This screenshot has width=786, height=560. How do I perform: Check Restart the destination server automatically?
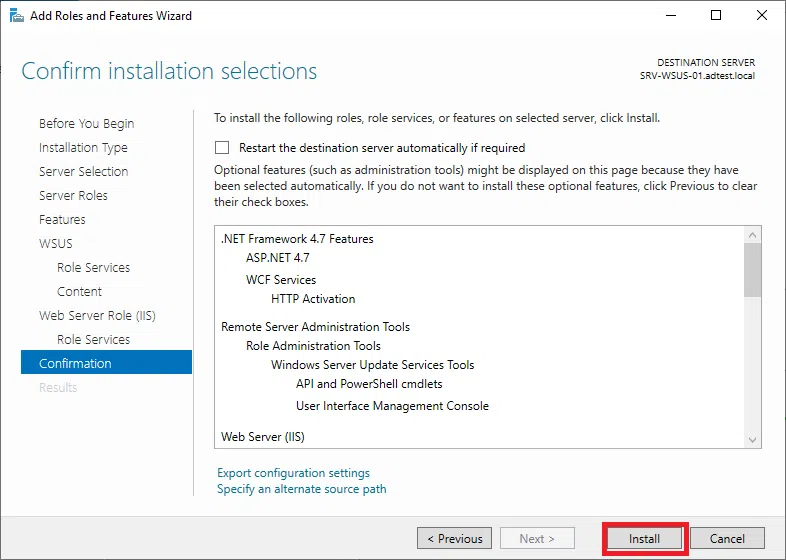tap(222, 147)
